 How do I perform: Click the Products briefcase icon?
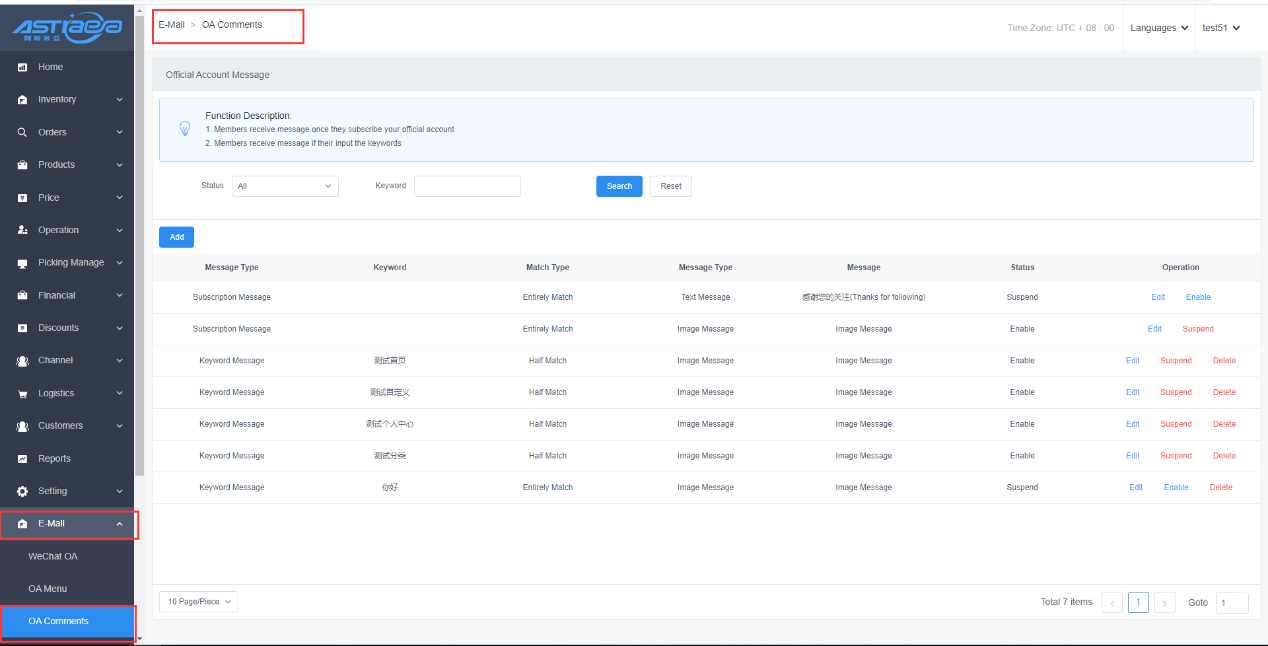(x=22, y=165)
